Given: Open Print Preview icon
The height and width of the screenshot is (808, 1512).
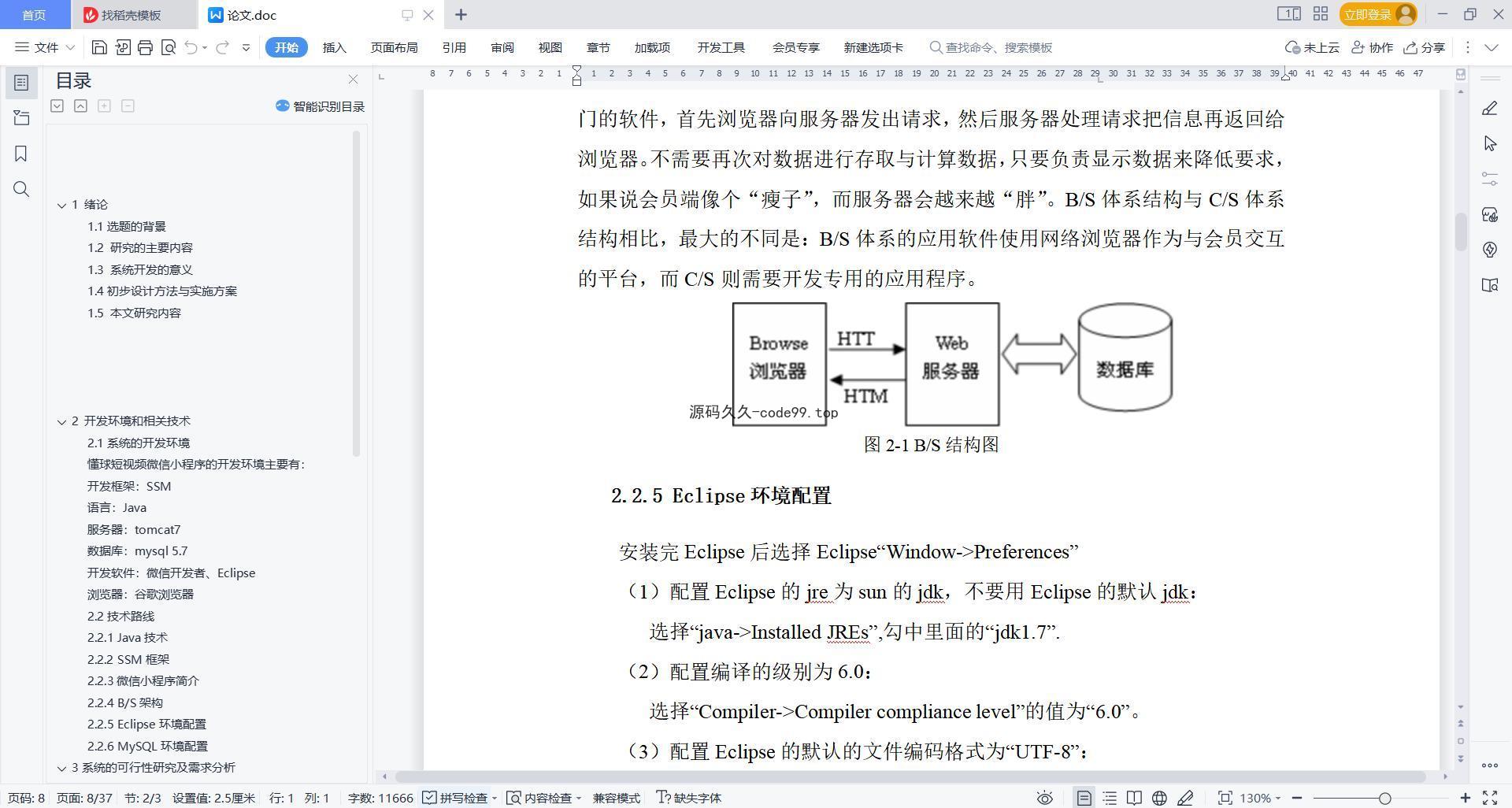Looking at the screenshot, I should 168,47.
